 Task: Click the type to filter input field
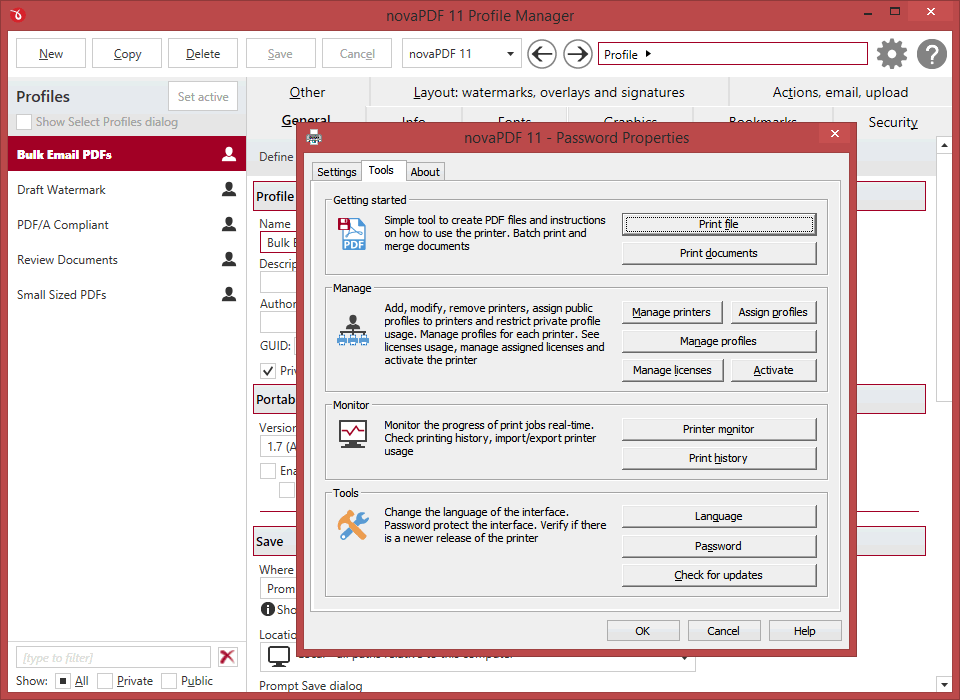click(113, 657)
